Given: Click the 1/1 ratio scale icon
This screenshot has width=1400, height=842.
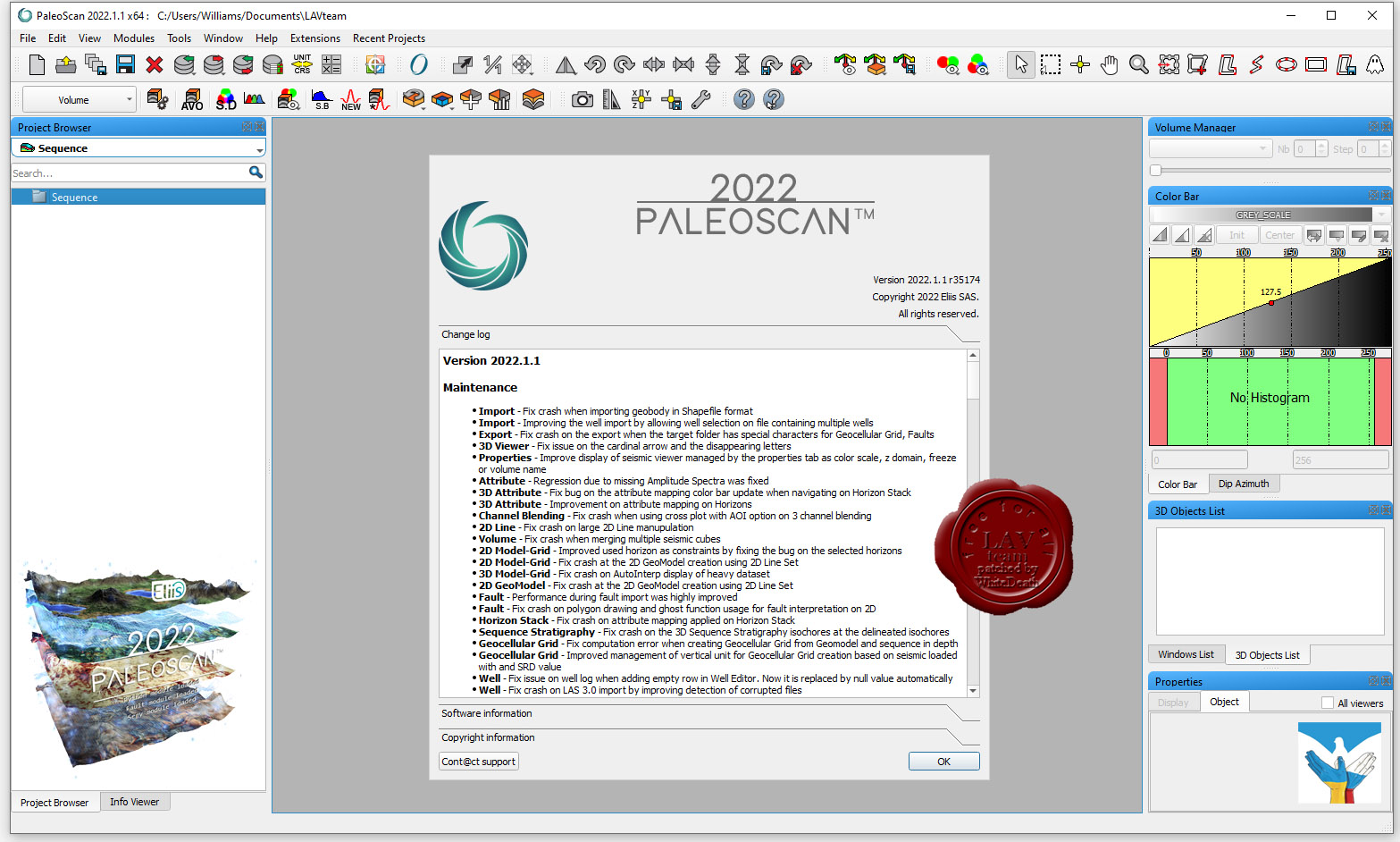Looking at the screenshot, I should (492, 64).
